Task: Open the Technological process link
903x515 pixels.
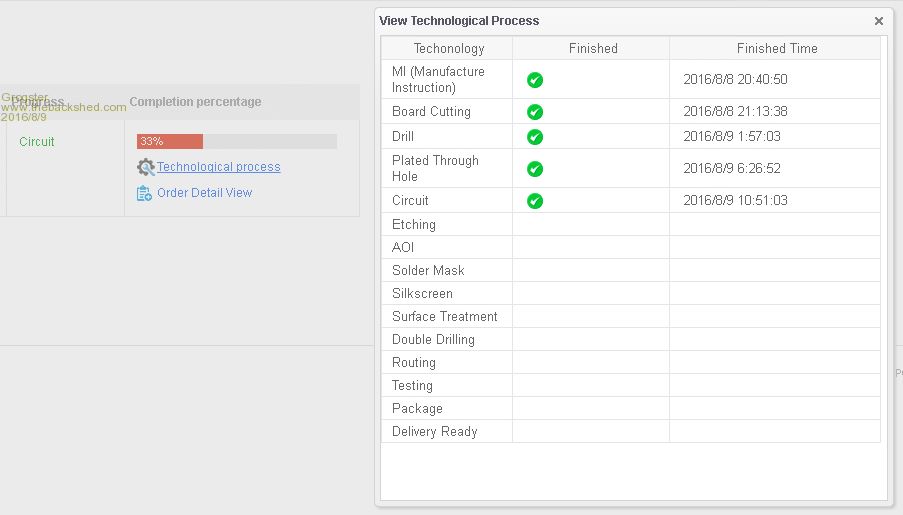Action: tap(218, 167)
